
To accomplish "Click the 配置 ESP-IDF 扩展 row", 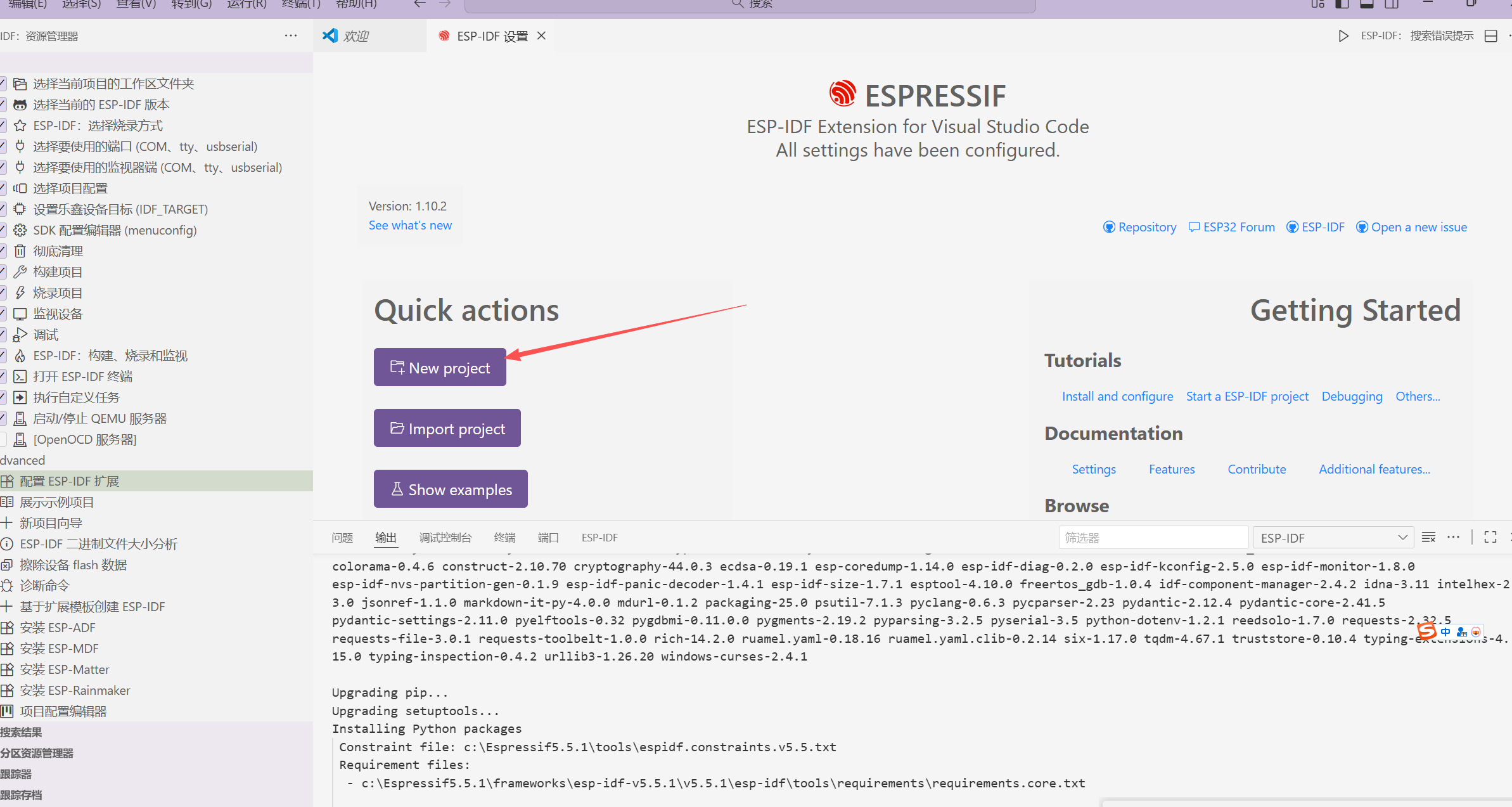I will pos(157,481).
